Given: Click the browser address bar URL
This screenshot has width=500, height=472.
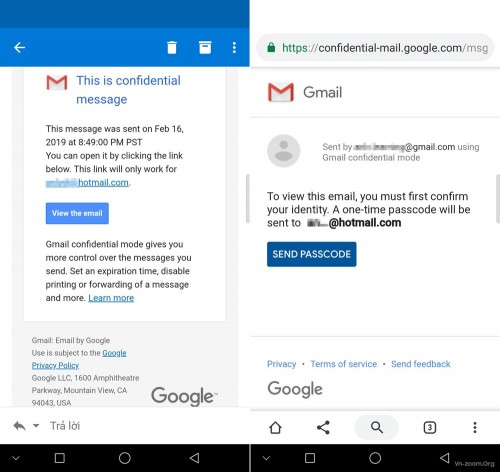Looking at the screenshot, I should tap(385, 48).
